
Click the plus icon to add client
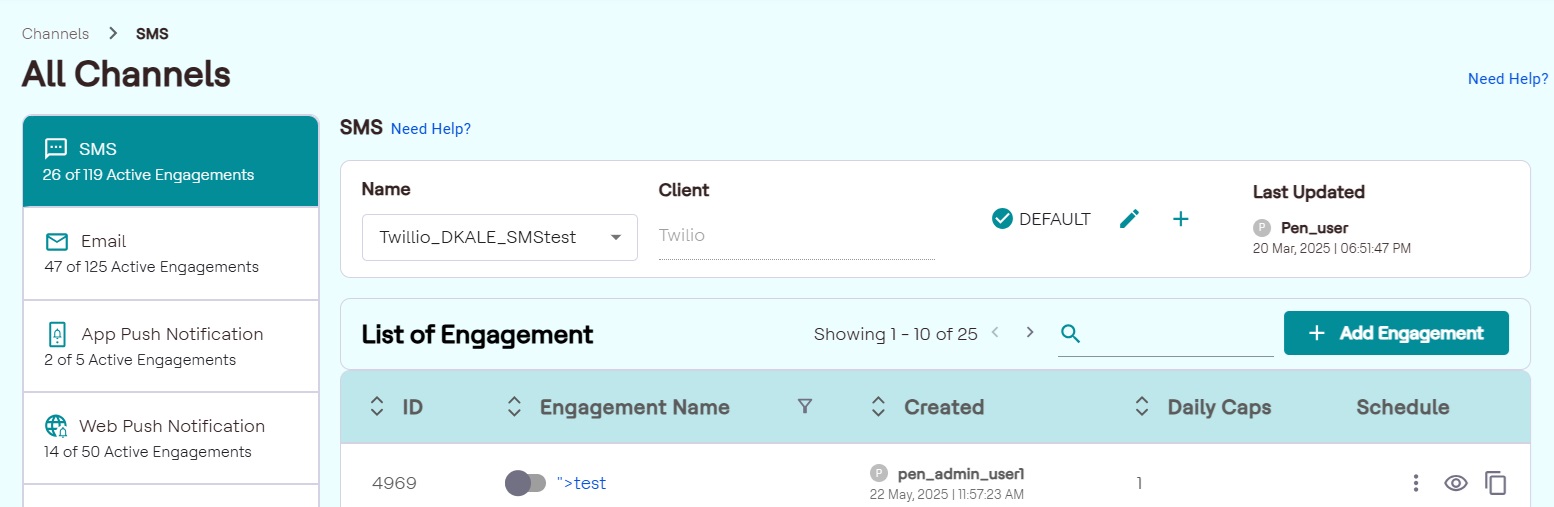(1180, 219)
